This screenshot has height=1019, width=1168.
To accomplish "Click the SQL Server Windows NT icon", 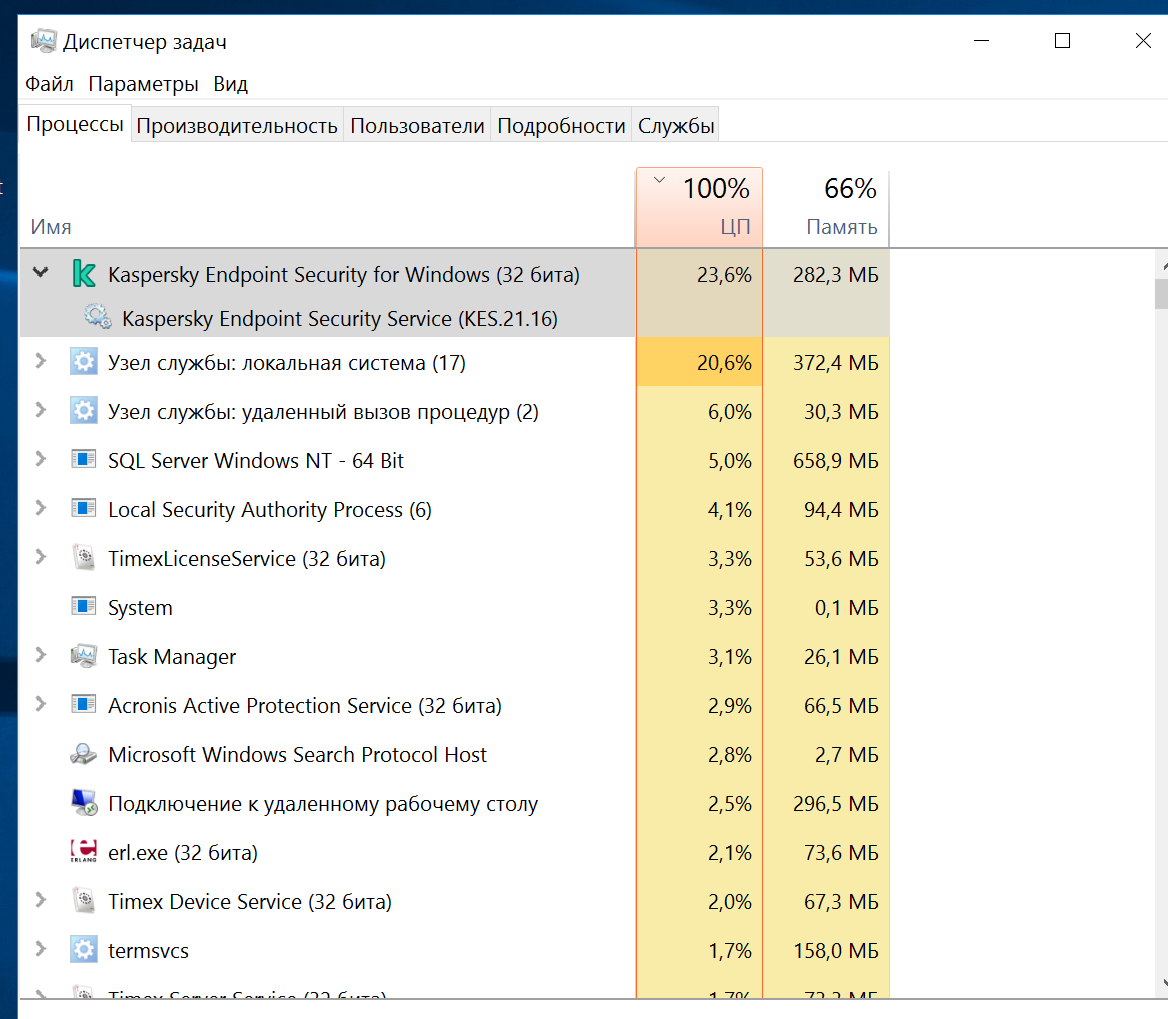I will click(83, 460).
